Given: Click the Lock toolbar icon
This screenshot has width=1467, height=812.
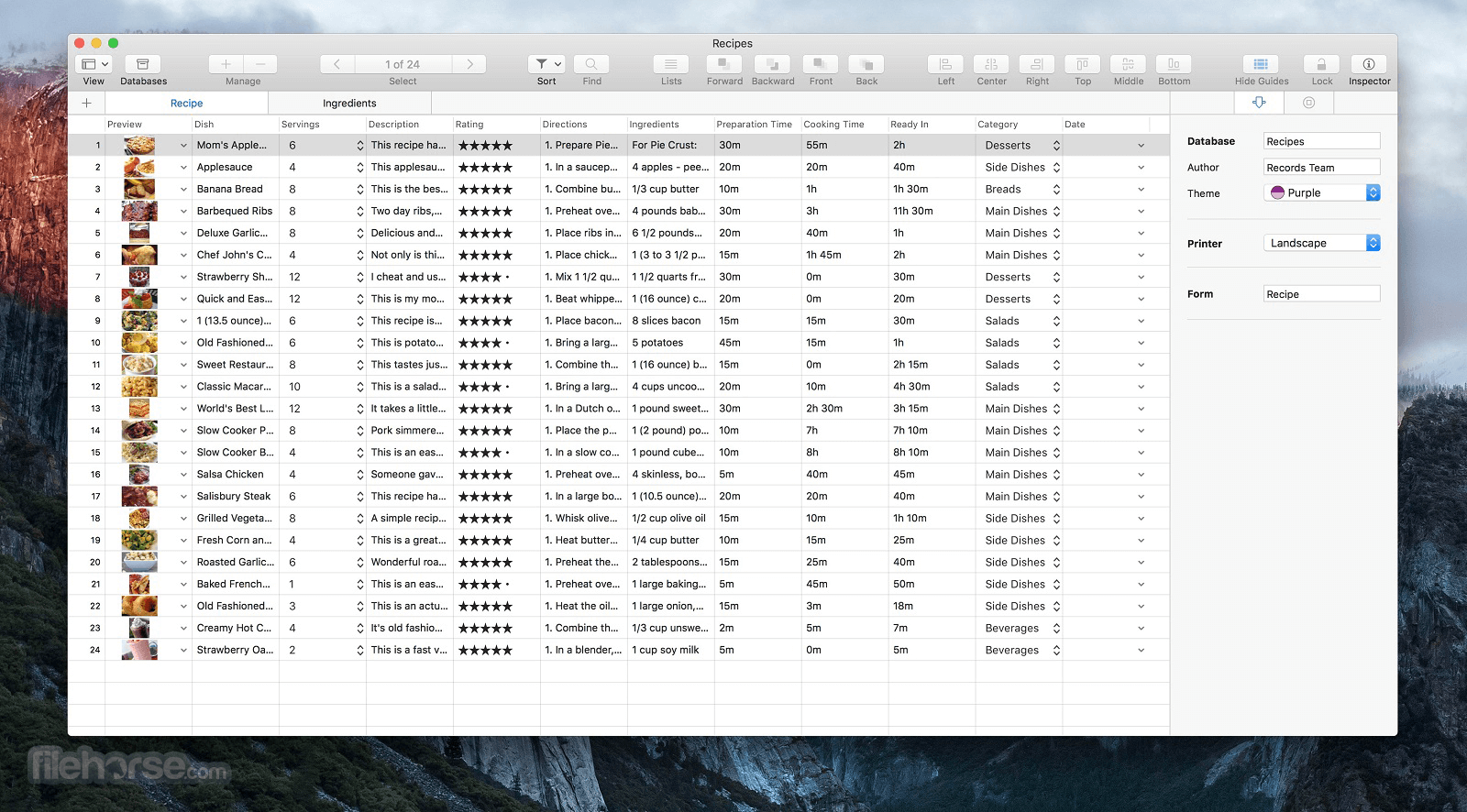Looking at the screenshot, I should (x=1321, y=64).
